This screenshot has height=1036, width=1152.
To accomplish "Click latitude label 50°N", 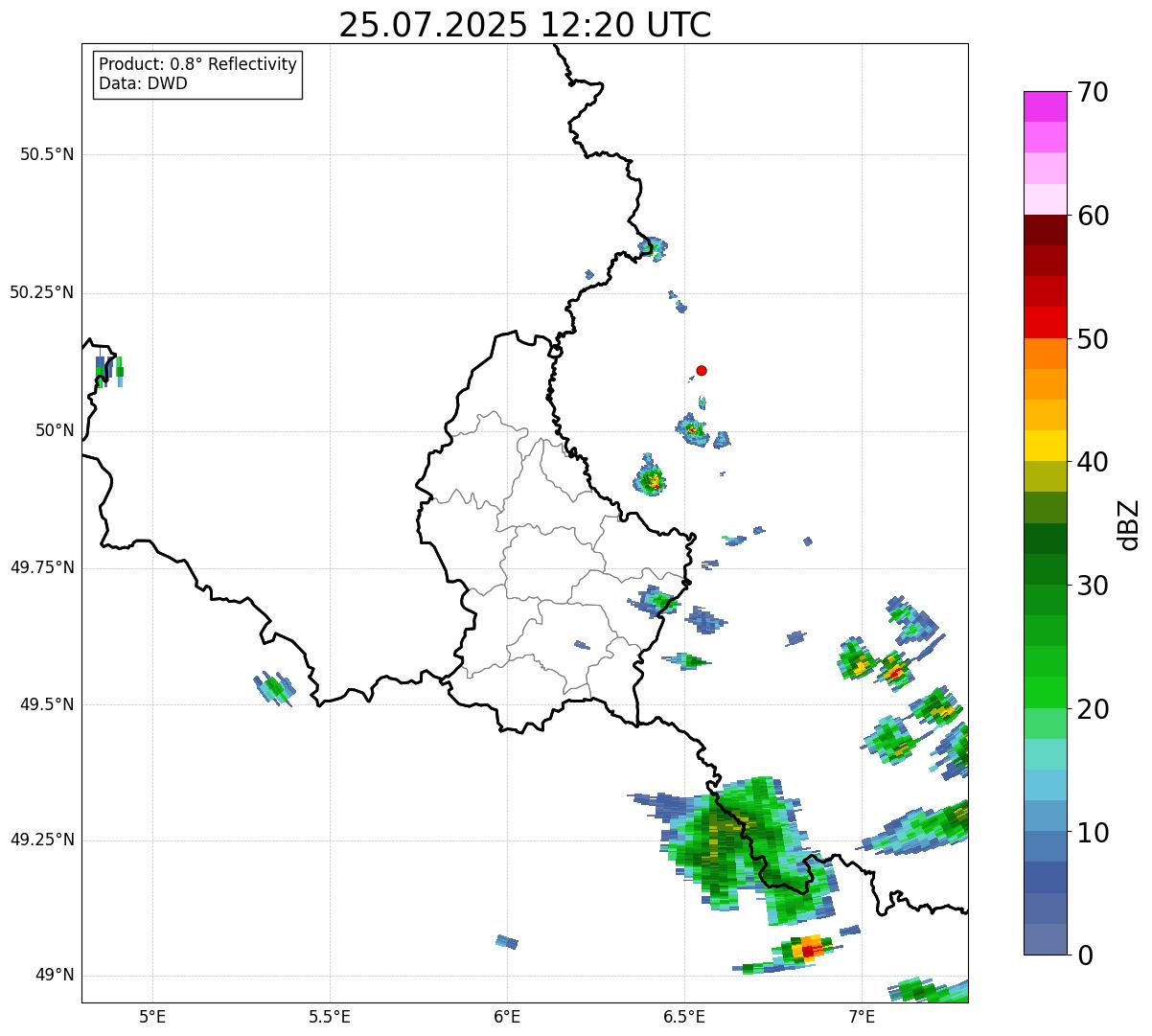I will click(x=54, y=430).
